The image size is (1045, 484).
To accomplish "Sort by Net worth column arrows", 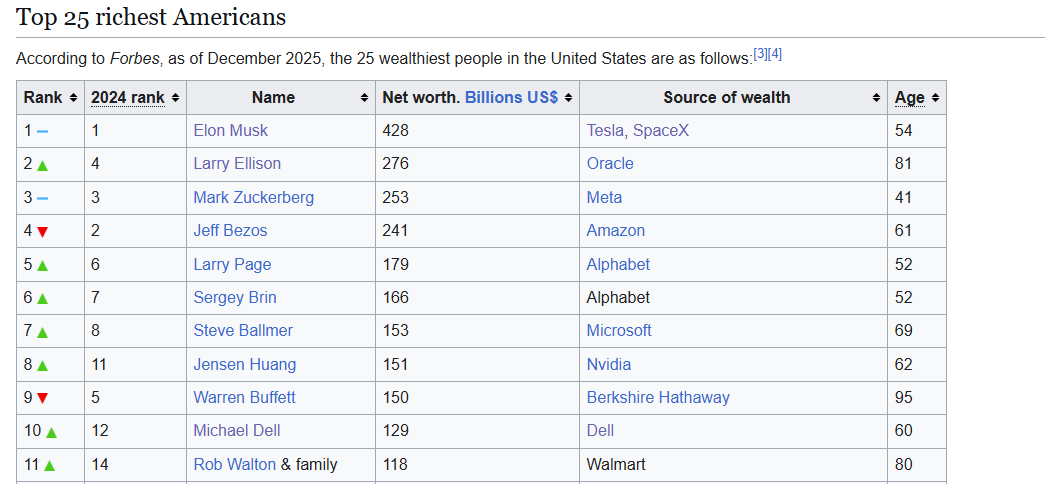I will click(568, 98).
